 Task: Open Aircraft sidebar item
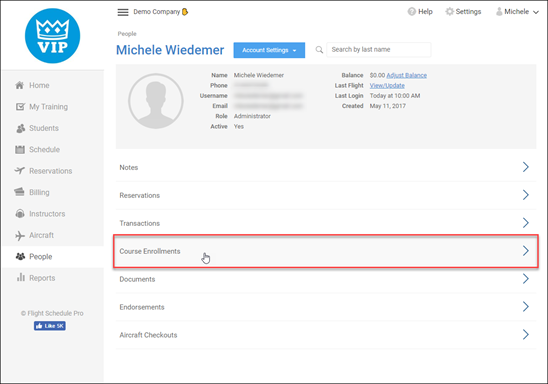tap(52, 235)
